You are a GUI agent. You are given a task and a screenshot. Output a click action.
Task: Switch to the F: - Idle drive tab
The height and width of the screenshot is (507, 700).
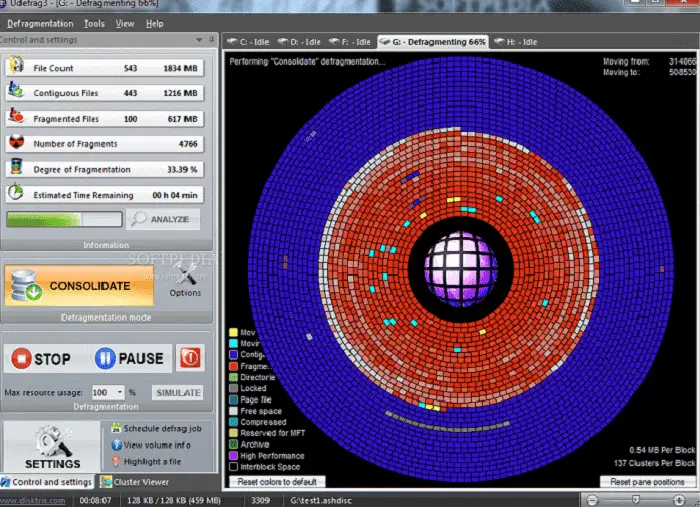click(x=350, y=42)
